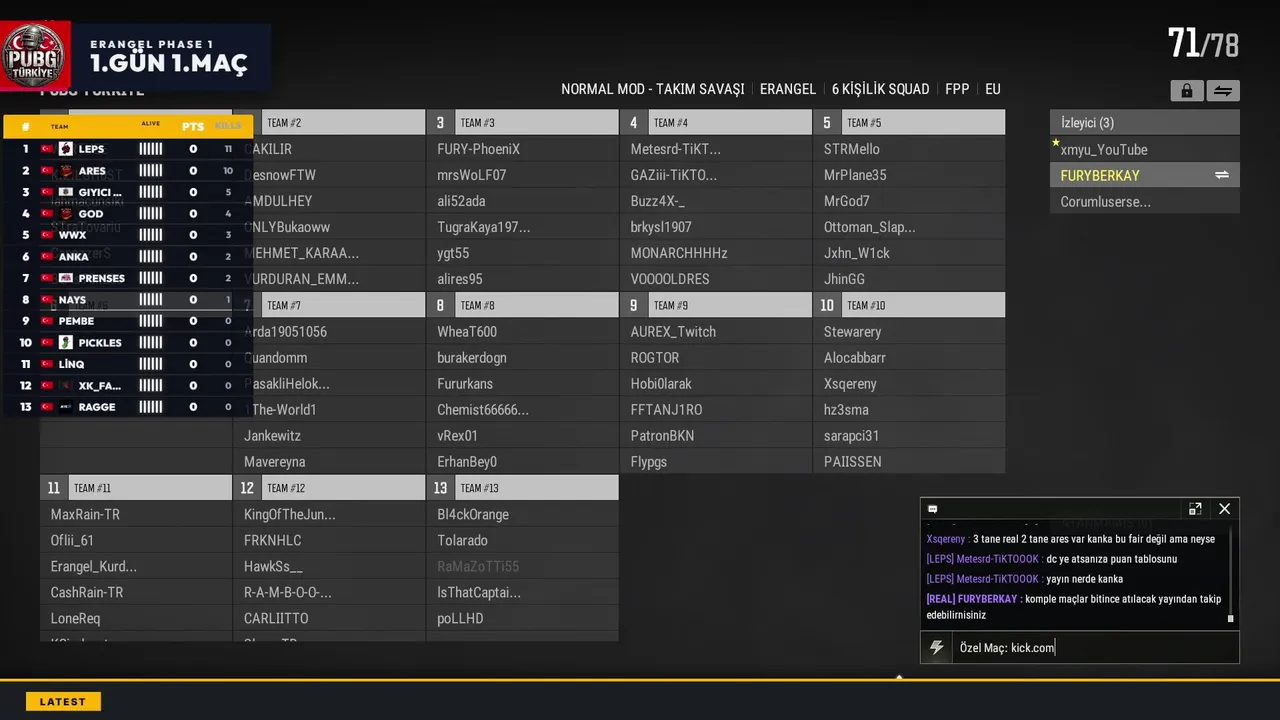Viewport: 1280px width, 720px height.
Task: Click player AUREX_Twitch in Team 9
Action: 716,331
